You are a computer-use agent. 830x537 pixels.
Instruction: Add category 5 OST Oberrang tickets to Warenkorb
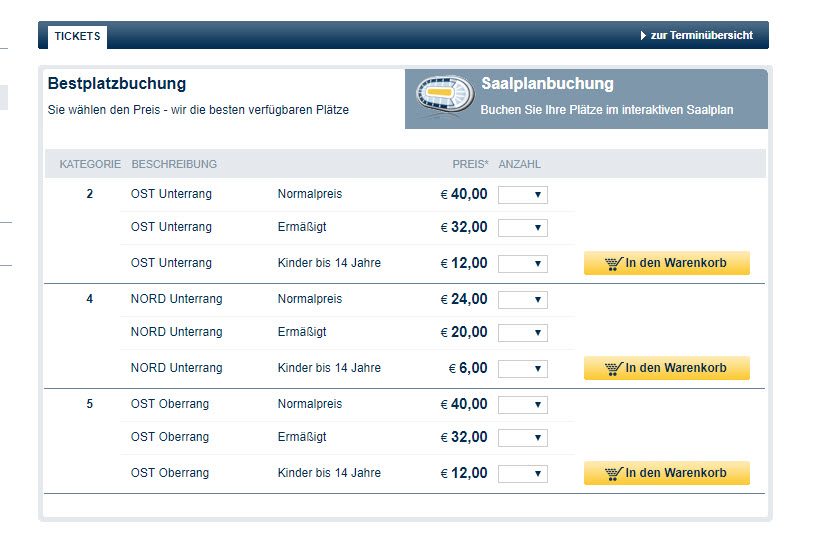coord(666,473)
